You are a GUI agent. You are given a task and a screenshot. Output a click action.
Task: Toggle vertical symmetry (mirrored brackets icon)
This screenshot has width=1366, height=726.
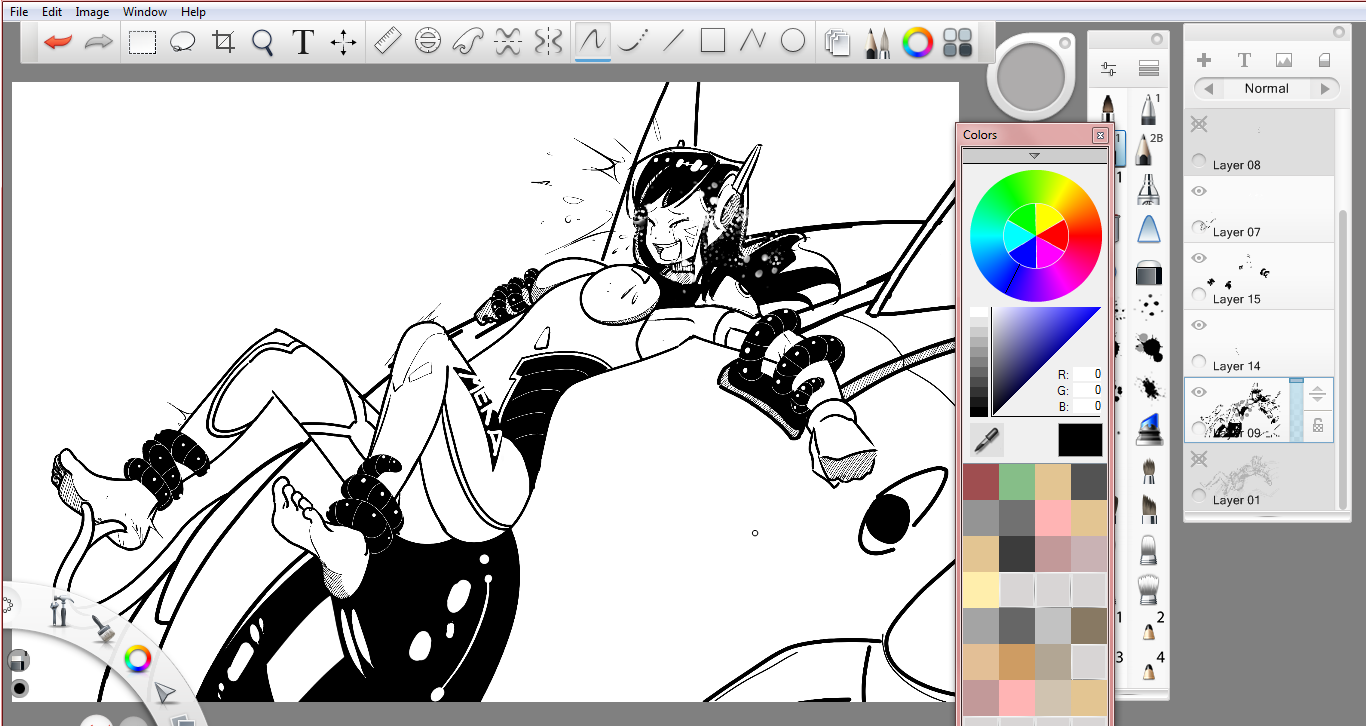(548, 41)
